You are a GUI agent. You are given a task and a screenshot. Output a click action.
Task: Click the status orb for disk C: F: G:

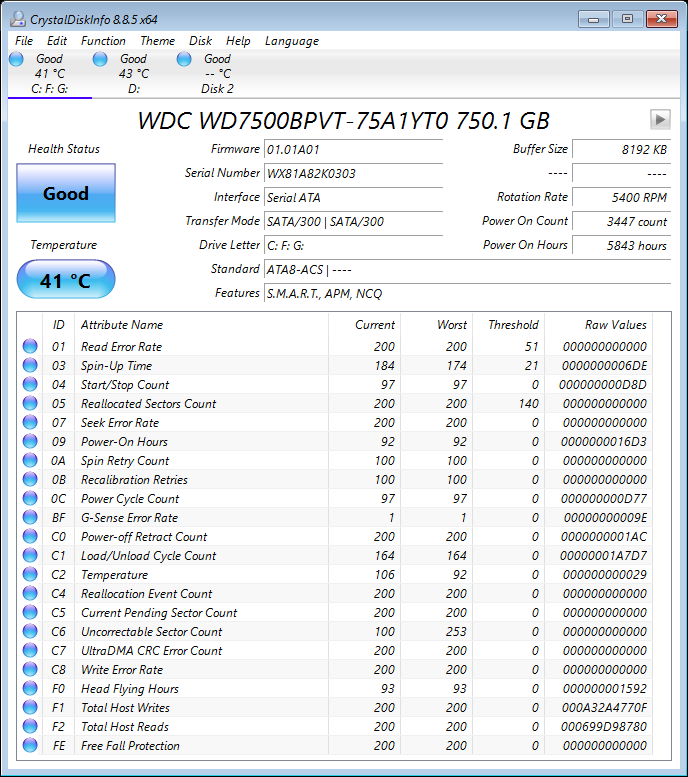pos(16,59)
